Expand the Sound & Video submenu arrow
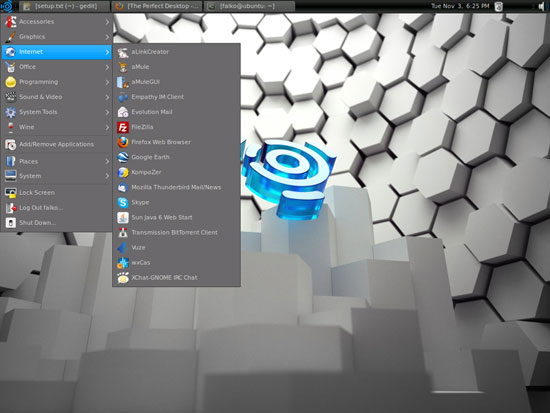The width and height of the screenshot is (550, 413). click(x=107, y=97)
